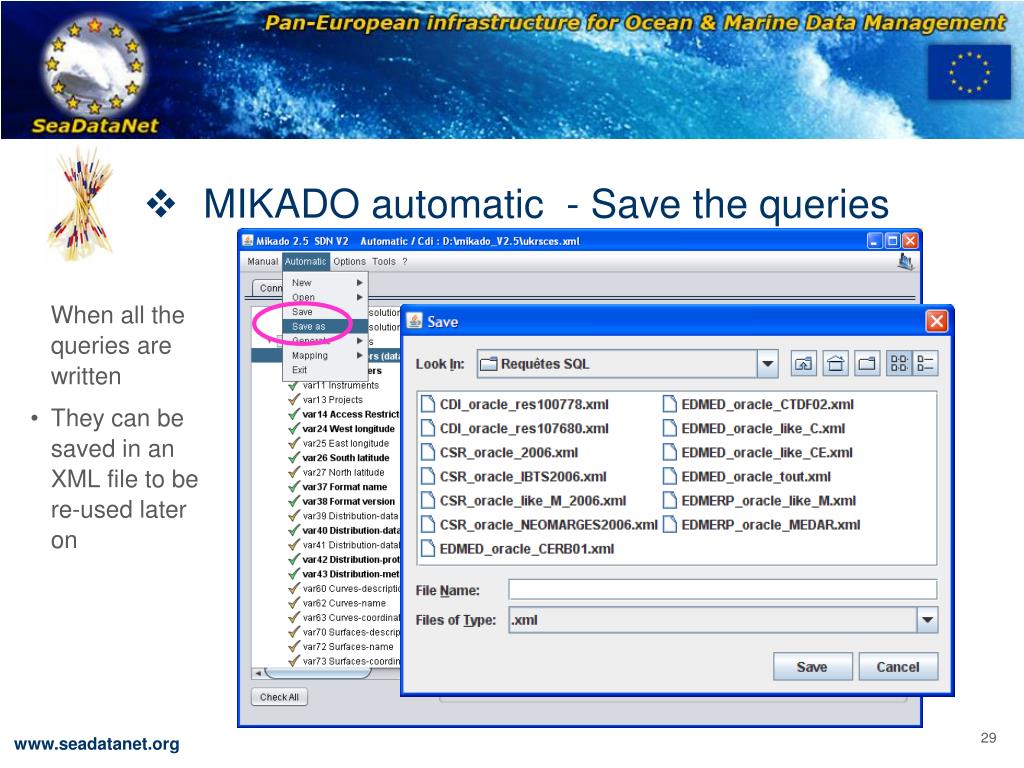Open the Manual menu
The image size is (1024, 768).
pyautogui.click(x=263, y=261)
